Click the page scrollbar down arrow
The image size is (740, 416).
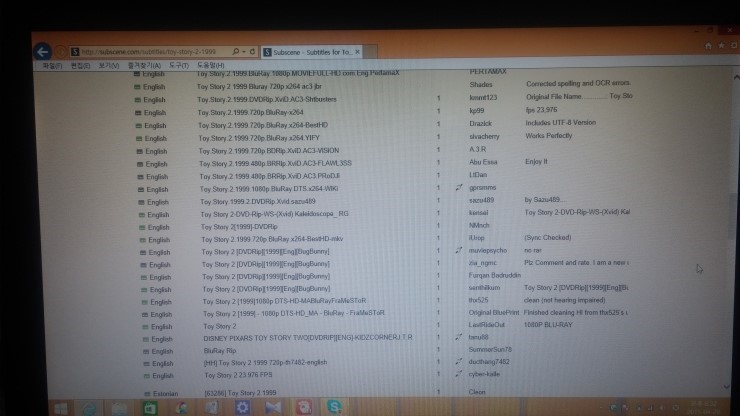pyautogui.click(x=727, y=387)
